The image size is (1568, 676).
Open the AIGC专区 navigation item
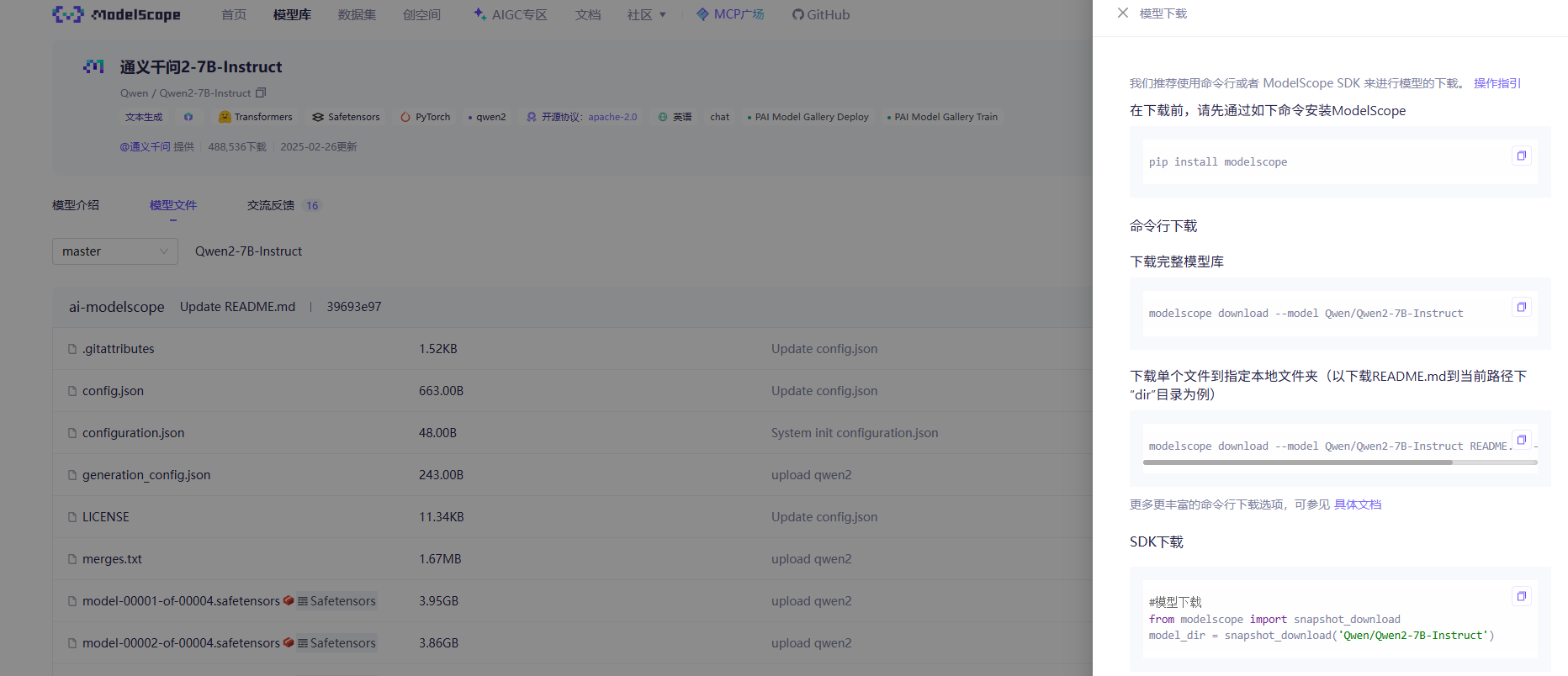pyautogui.click(x=511, y=14)
